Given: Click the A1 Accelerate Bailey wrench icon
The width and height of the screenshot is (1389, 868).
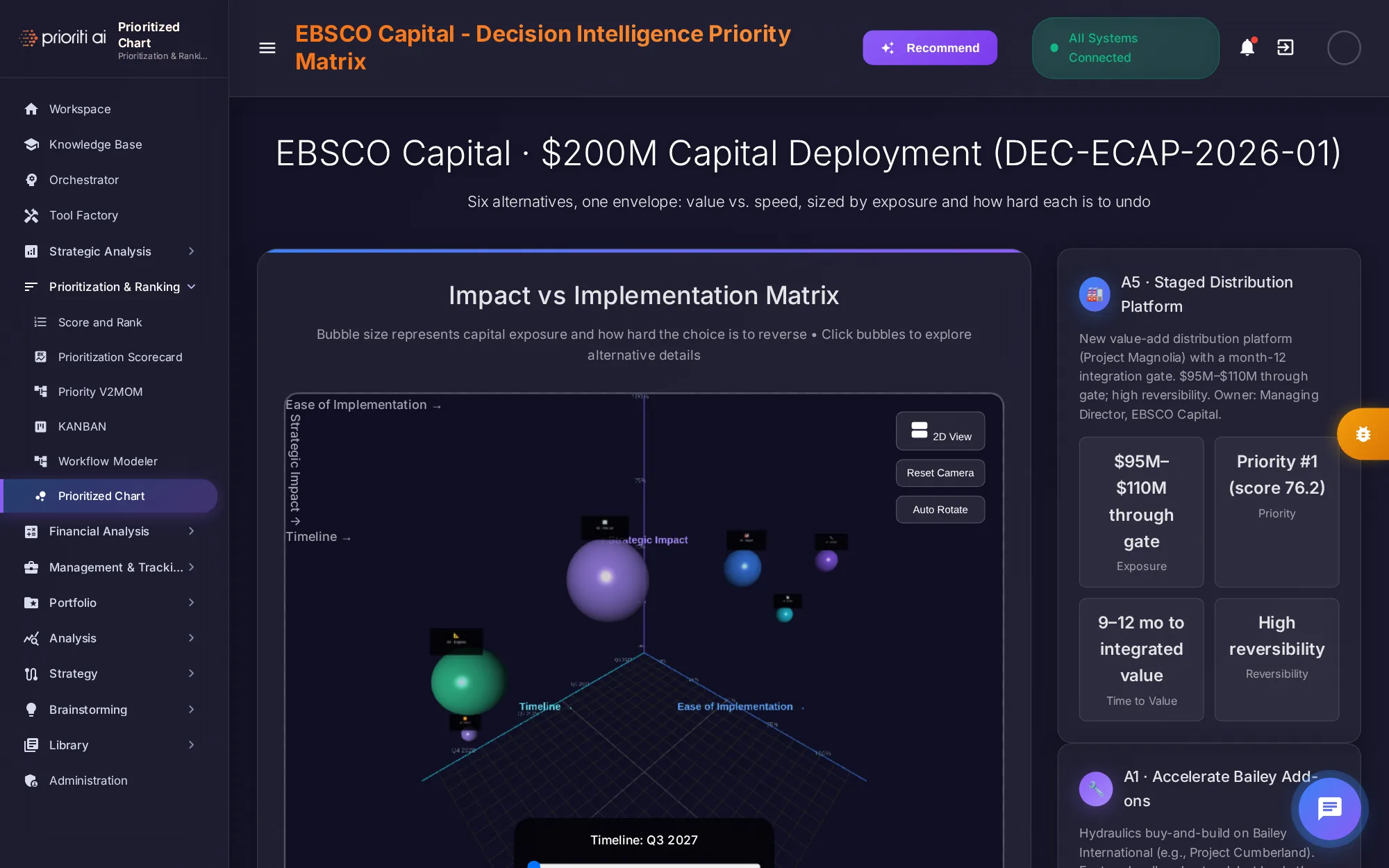Looking at the screenshot, I should pyautogui.click(x=1096, y=789).
